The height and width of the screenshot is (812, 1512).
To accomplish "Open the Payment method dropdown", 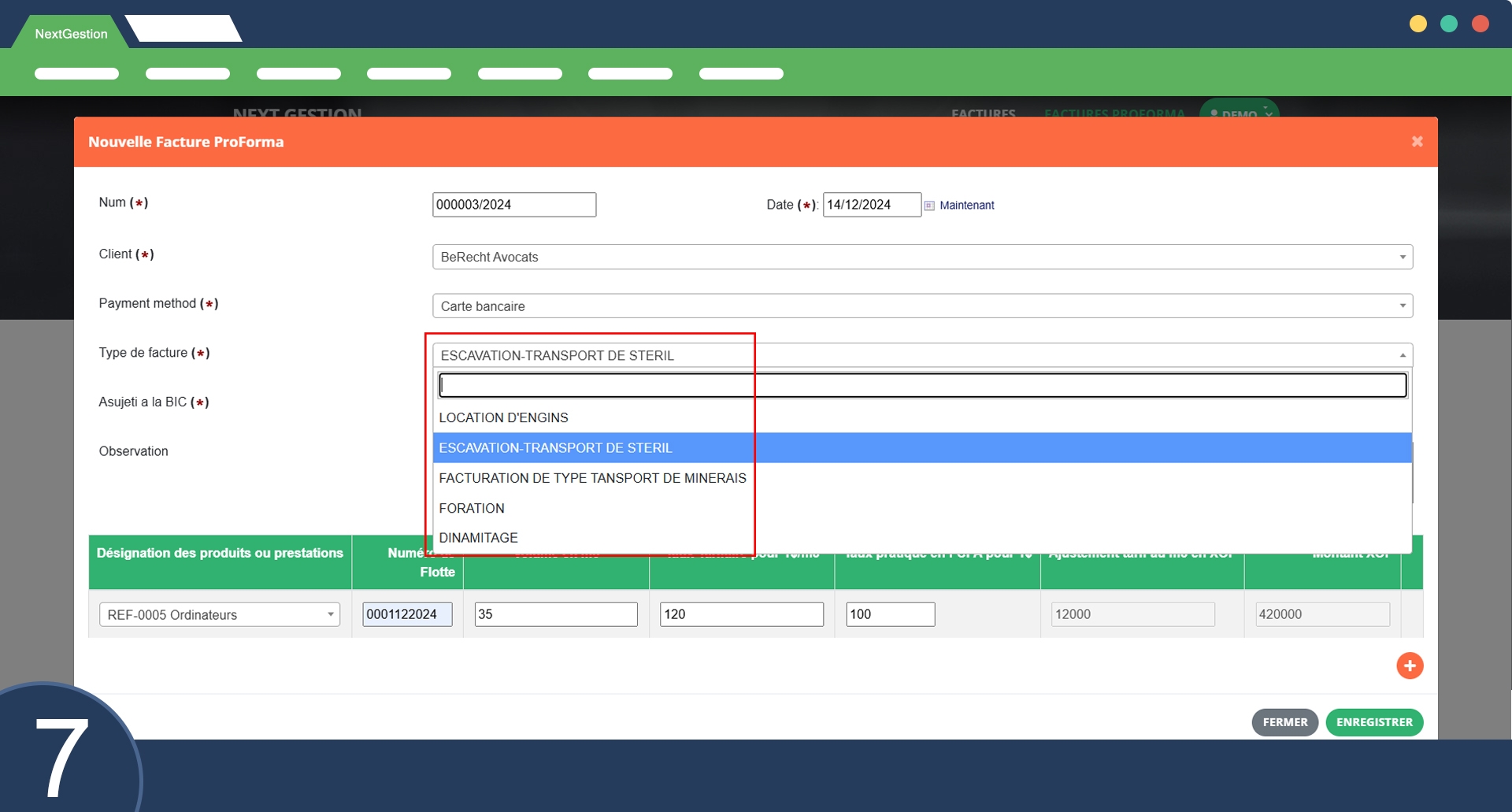I will click(x=921, y=306).
